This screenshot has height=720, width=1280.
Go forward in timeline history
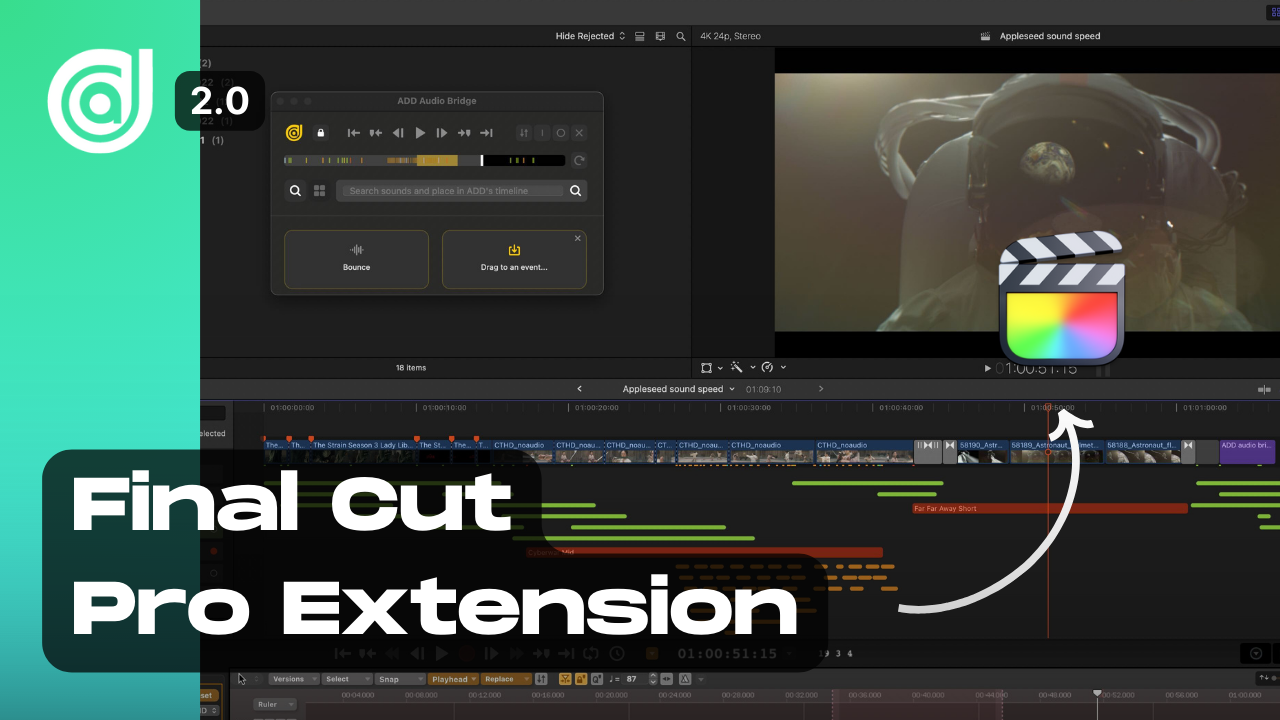point(821,389)
